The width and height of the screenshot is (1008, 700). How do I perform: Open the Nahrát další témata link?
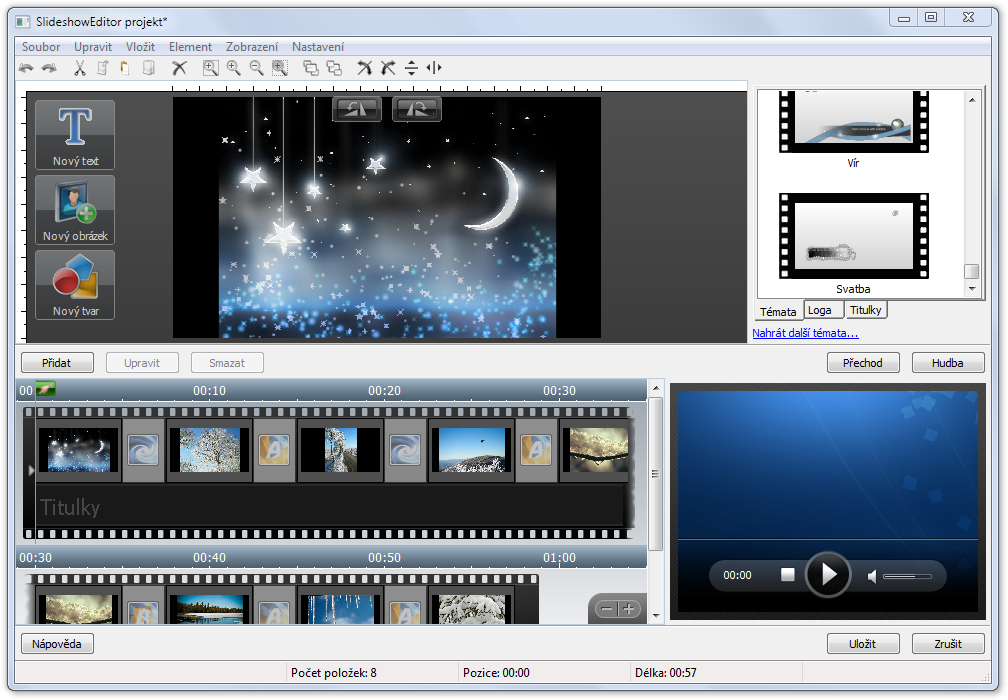[x=805, y=333]
